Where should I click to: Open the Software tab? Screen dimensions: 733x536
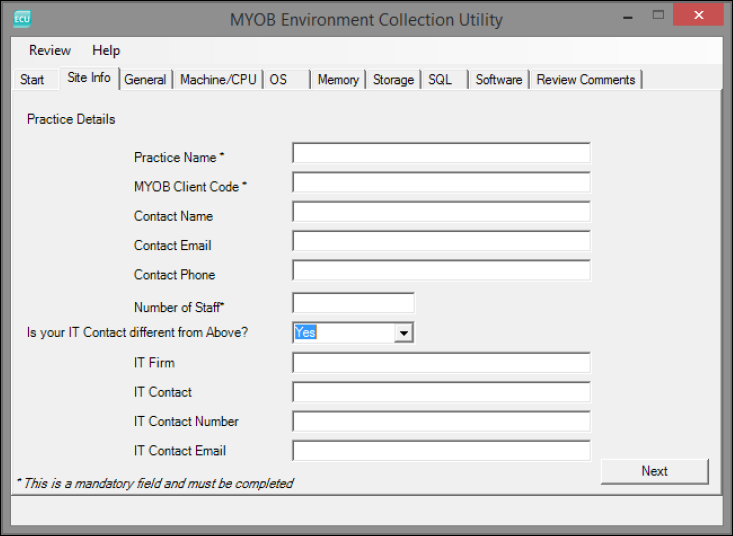coord(499,80)
